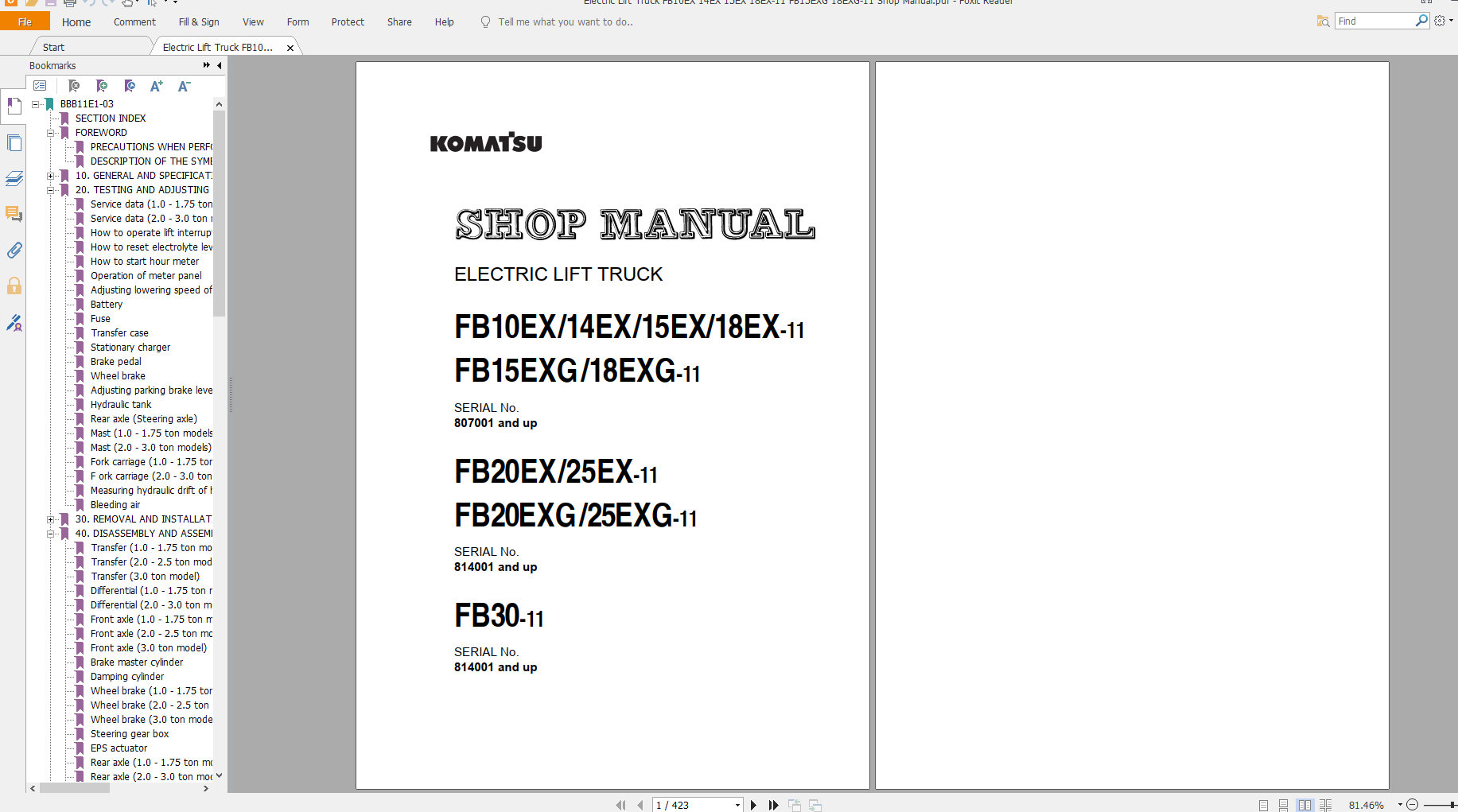Decrease bookmark font size with A-
Screen dimensions: 1458x812
(x=184, y=86)
